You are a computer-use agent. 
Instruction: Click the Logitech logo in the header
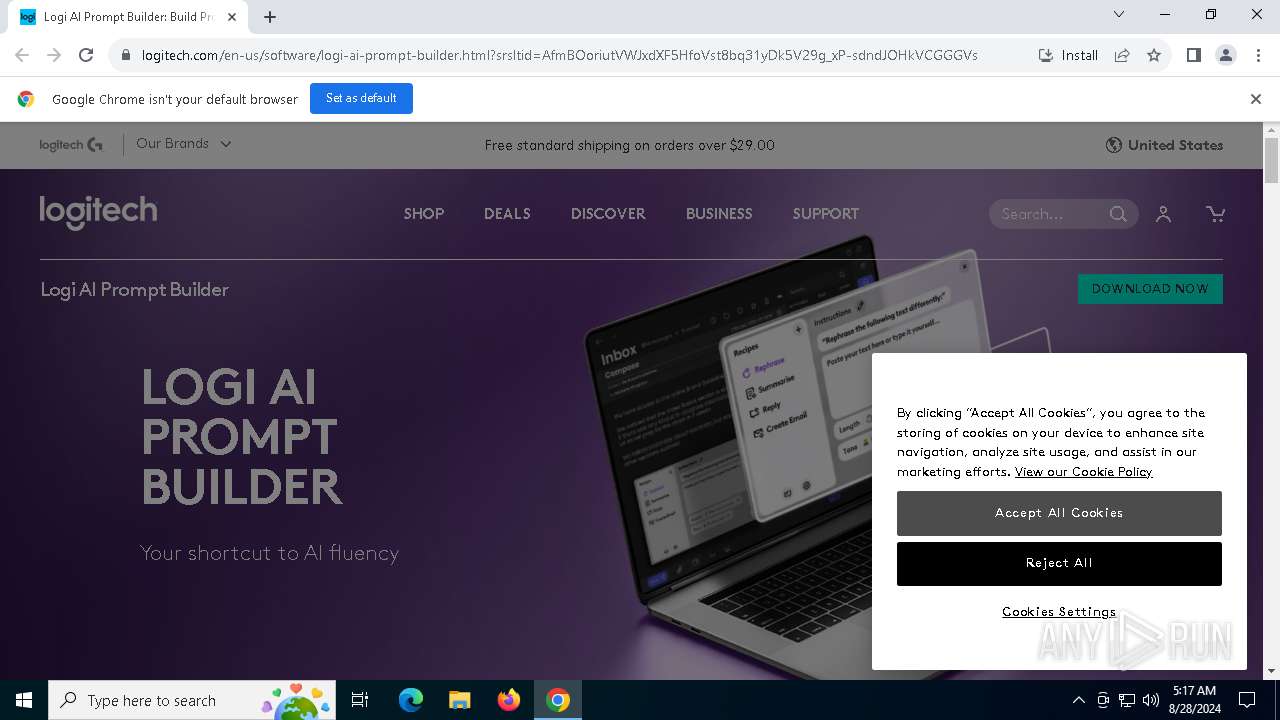coord(98,212)
